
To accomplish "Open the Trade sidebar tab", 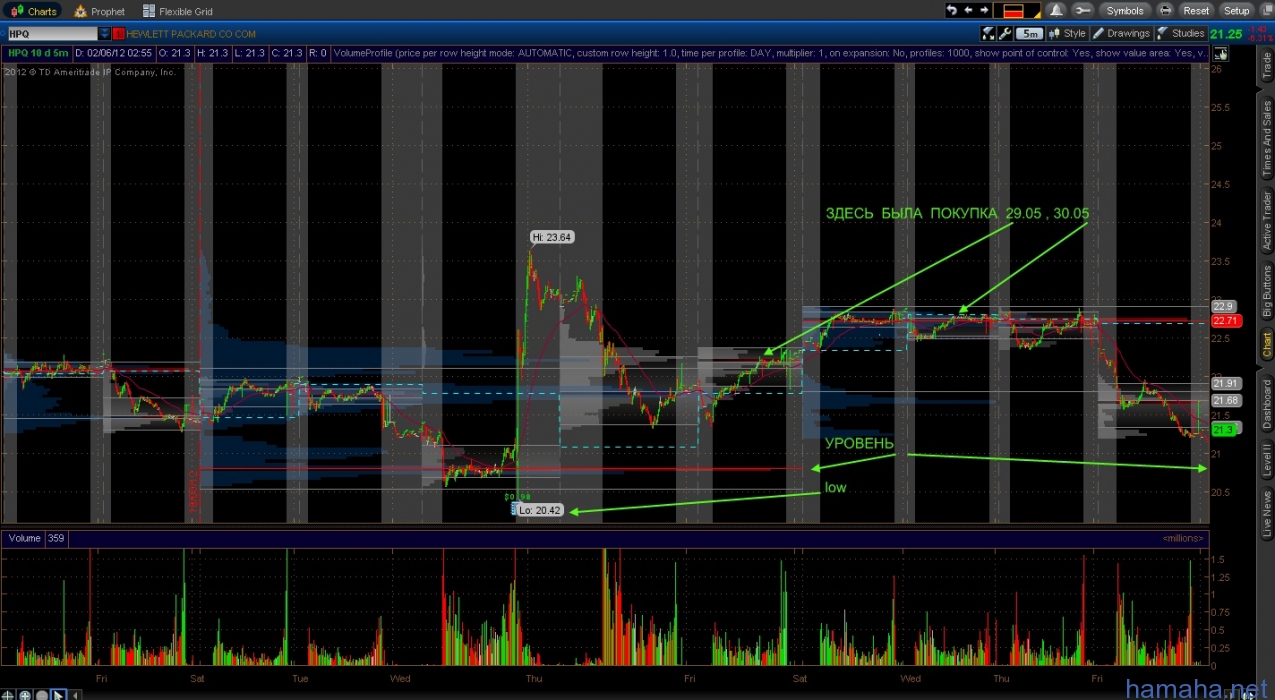I will point(1266,66).
